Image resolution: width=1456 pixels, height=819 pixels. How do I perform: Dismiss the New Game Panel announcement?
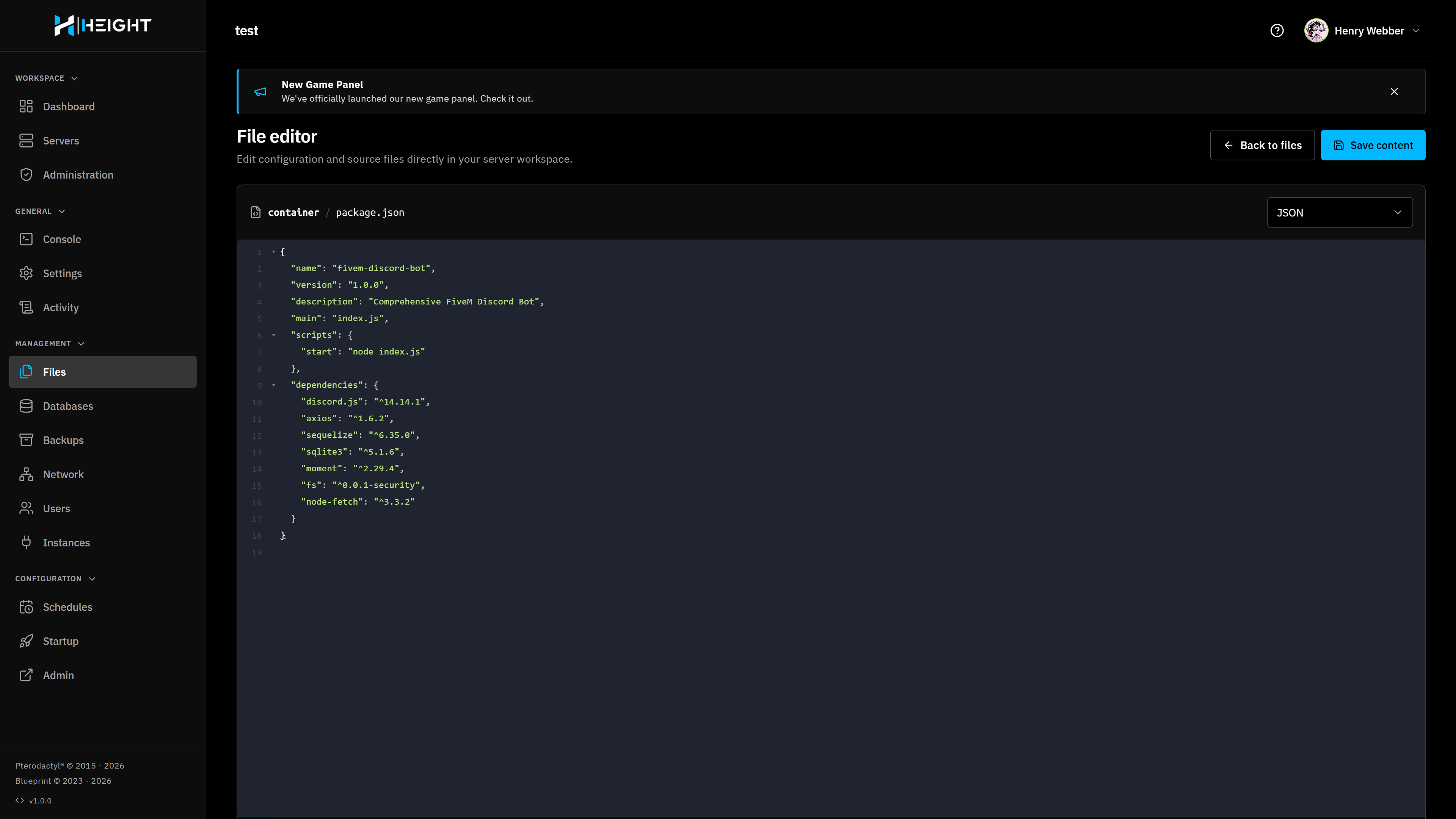[x=1395, y=91]
